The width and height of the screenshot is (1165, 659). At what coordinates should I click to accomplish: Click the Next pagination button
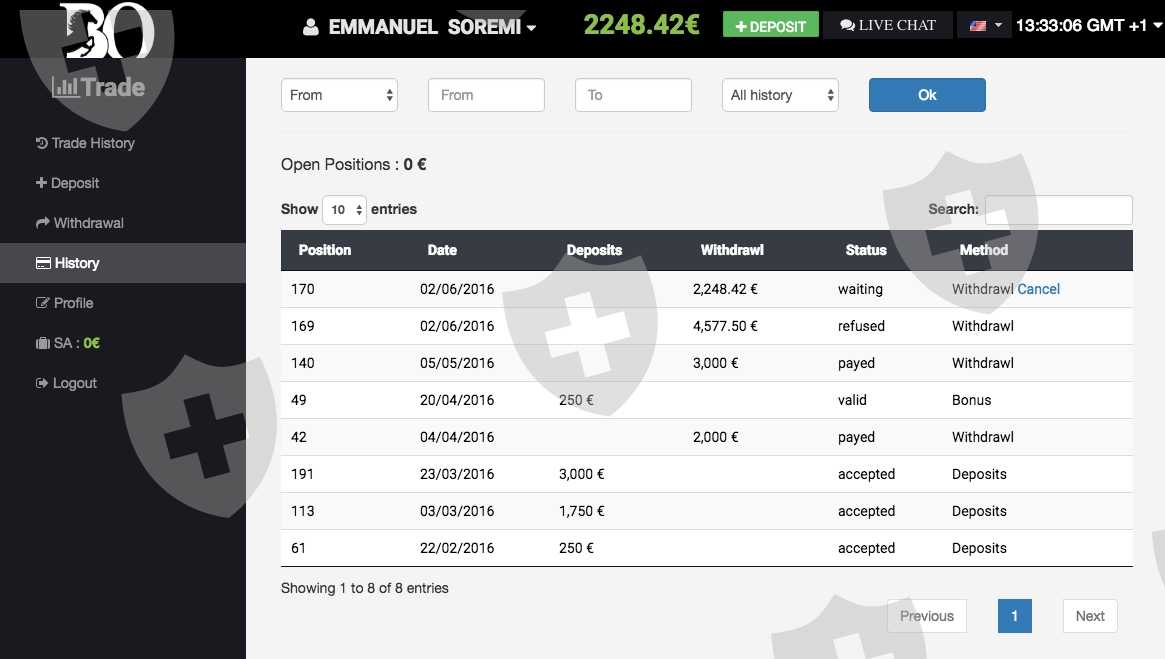pyautogui.click(x=1090, y=616)
